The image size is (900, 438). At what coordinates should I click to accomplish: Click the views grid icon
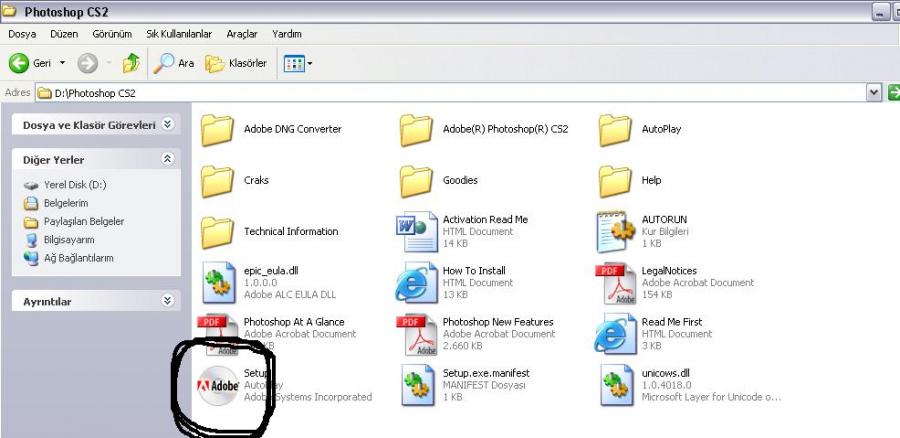pyautogui.click(x=294, y=63)
